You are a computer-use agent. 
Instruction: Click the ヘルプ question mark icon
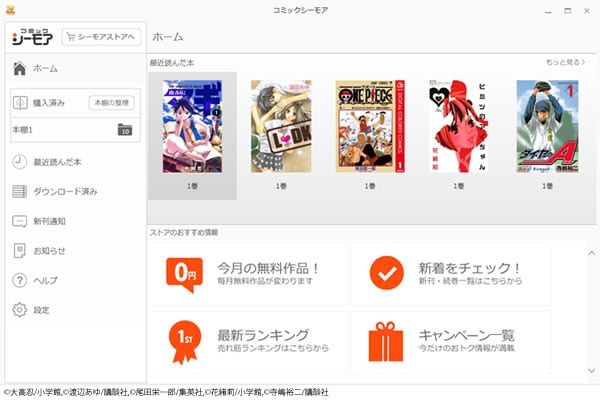(x=20, y=280)
